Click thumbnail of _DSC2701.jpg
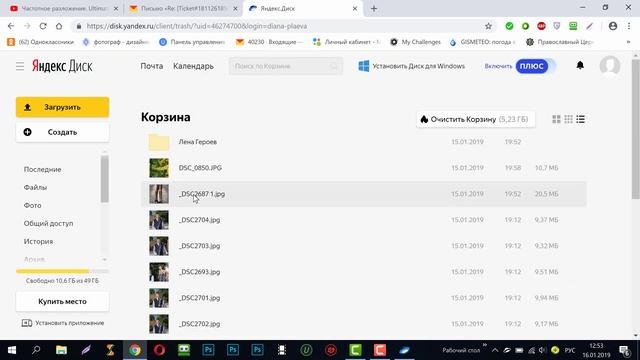 coord(159,298)
